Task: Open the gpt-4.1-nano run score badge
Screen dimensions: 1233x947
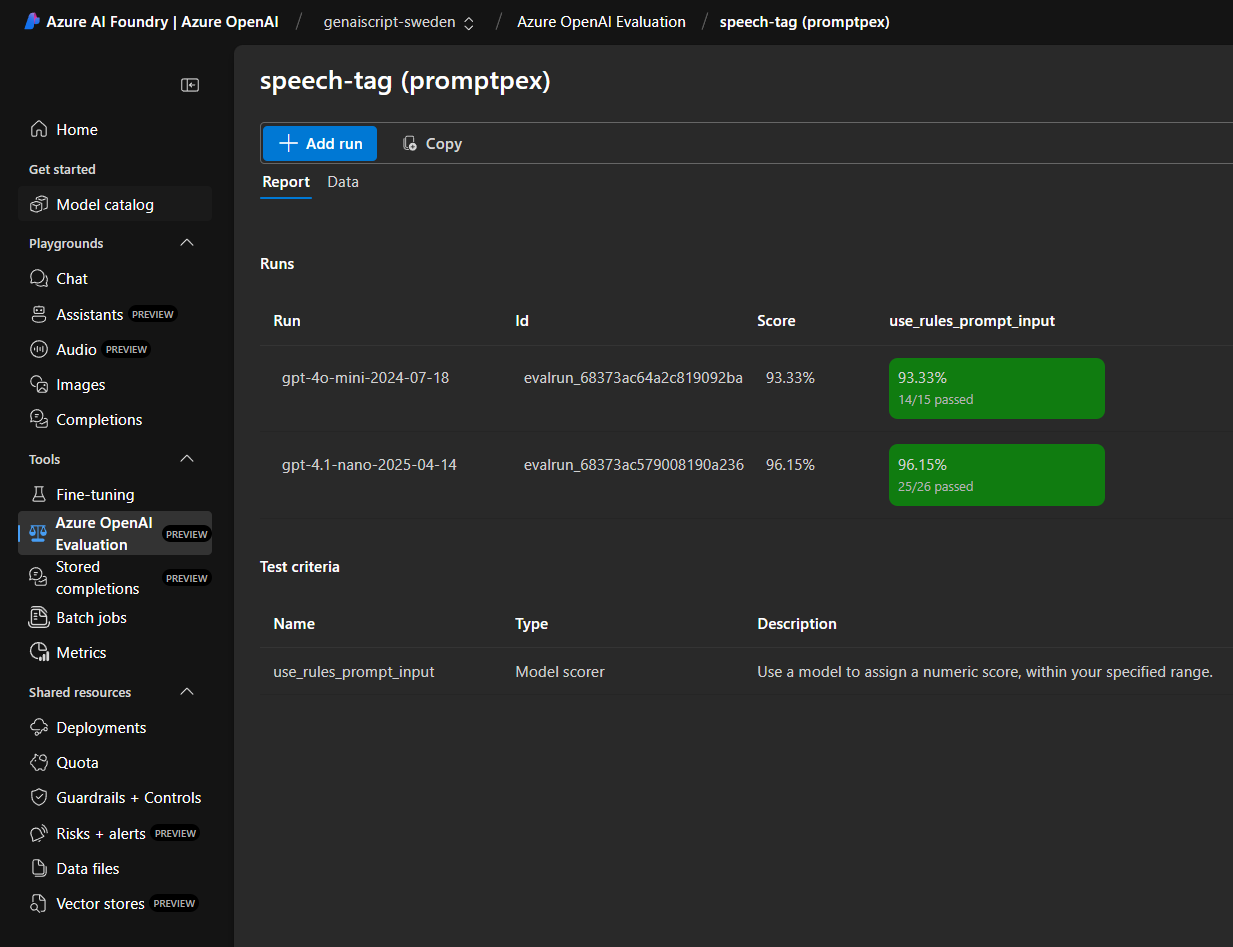Action: 996,474
